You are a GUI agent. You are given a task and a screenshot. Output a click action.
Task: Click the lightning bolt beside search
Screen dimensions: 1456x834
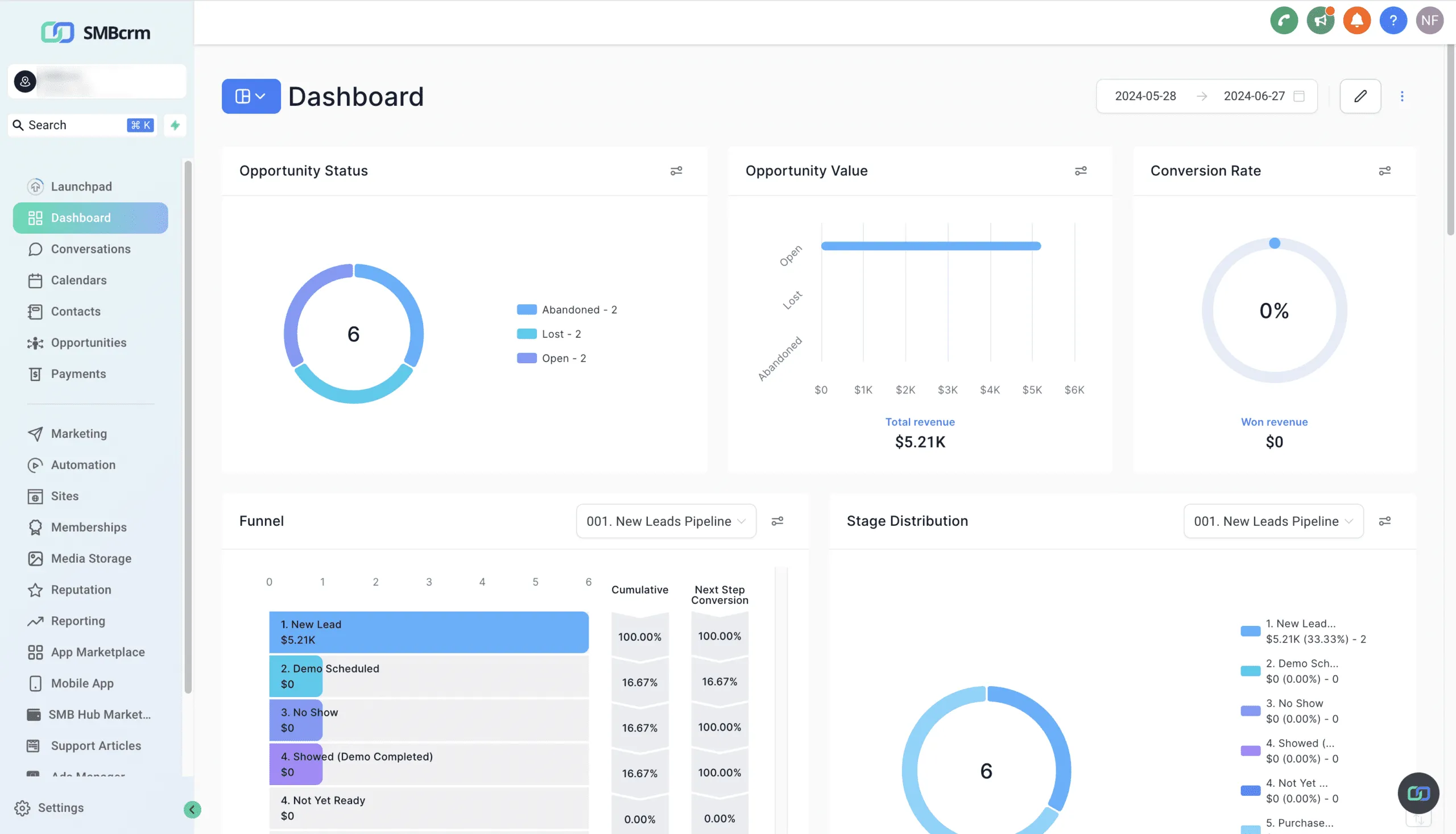click(x=174, y=125)
